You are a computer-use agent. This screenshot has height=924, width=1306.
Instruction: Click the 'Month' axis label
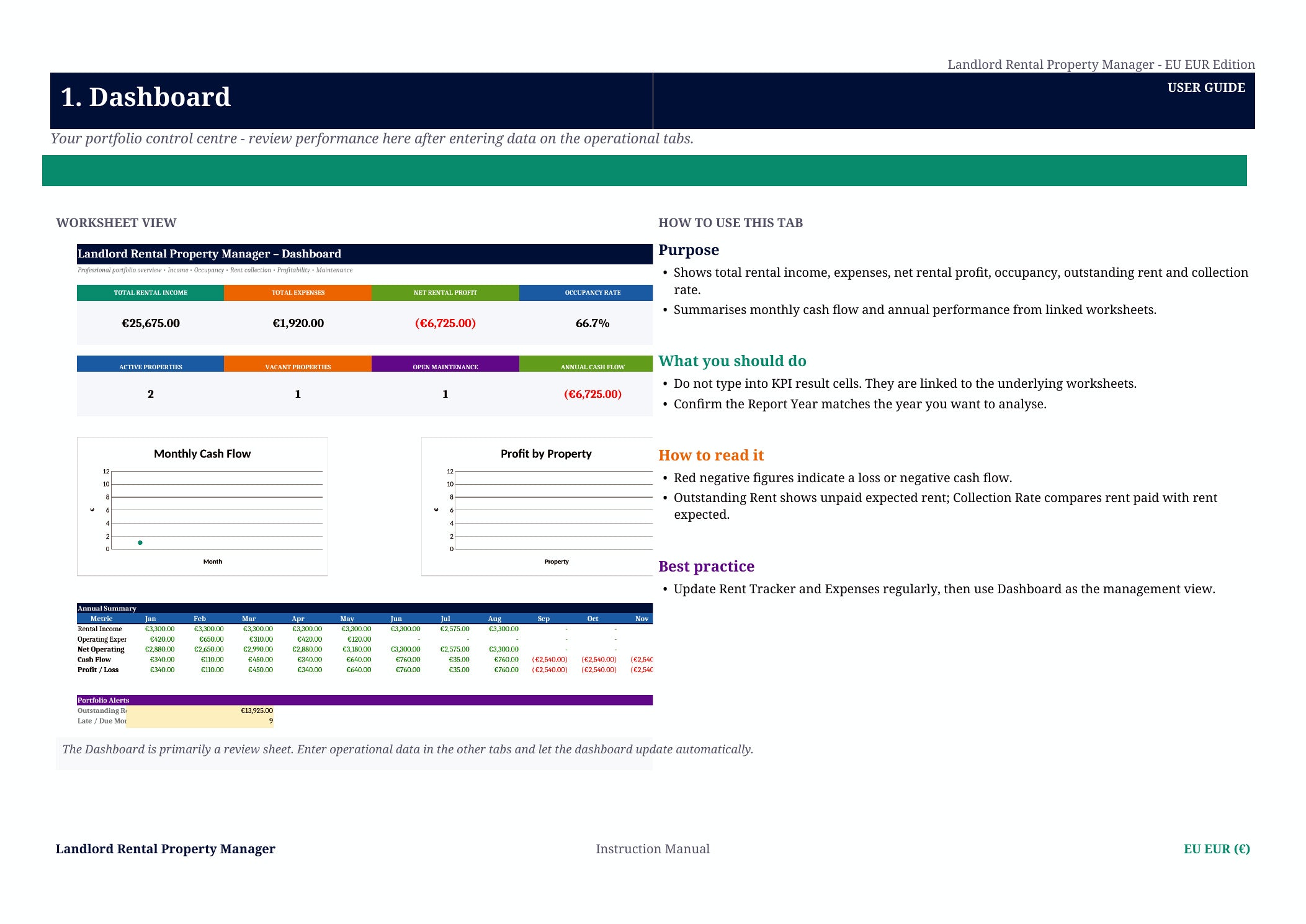pos(213,562)
